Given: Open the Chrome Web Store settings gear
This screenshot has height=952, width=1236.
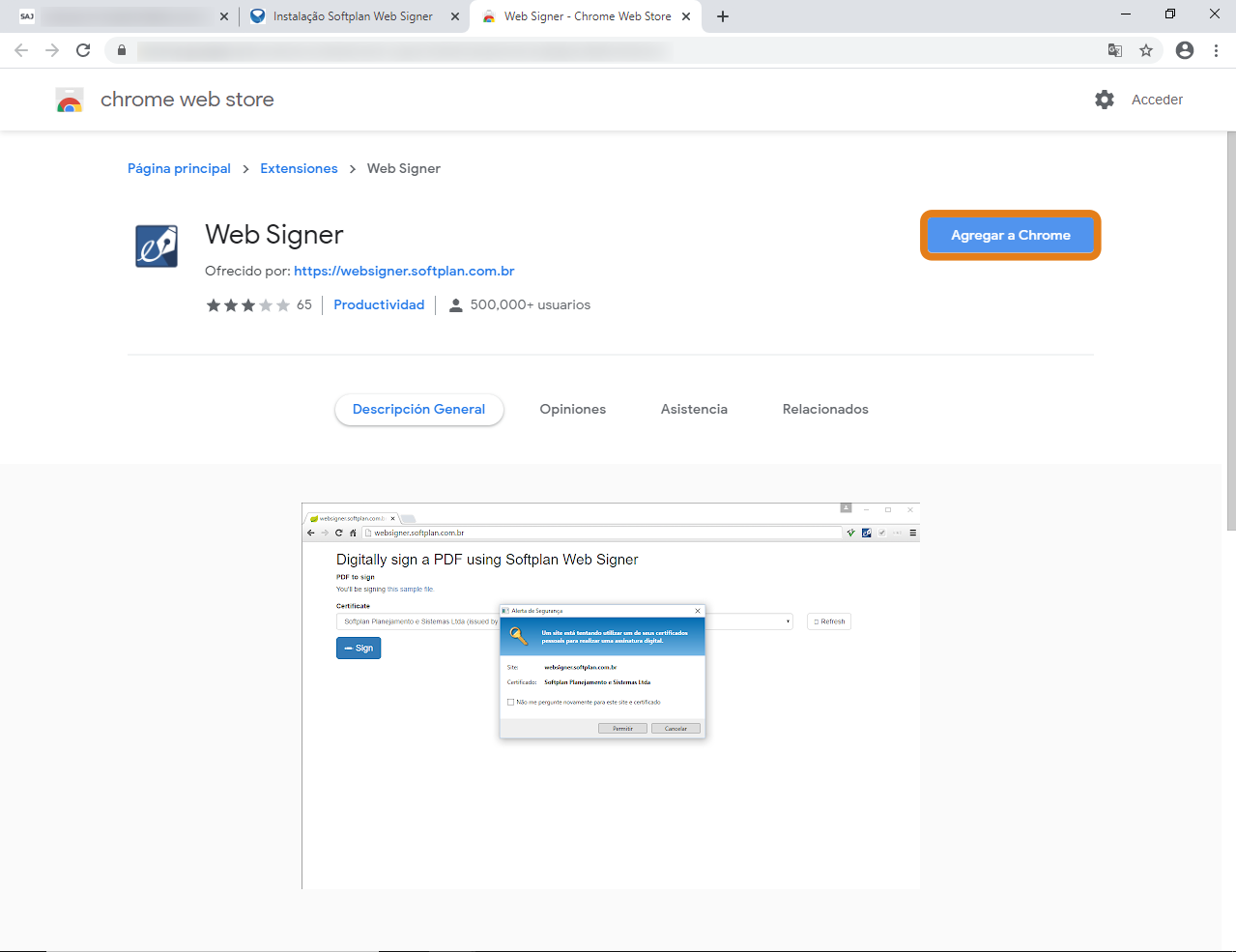Looking at the screenshot, I should coord(1105,100).
